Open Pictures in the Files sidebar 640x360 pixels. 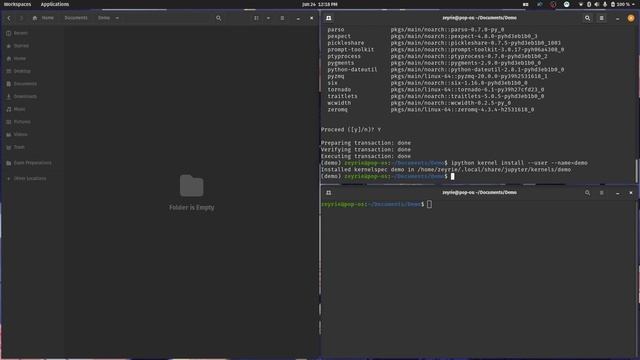pos(32,122)
